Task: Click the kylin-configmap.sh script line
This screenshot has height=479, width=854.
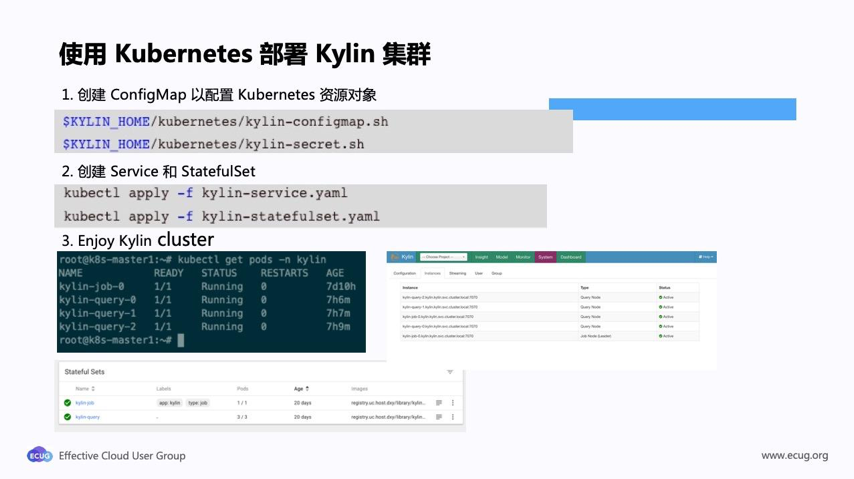Action: 225,122
